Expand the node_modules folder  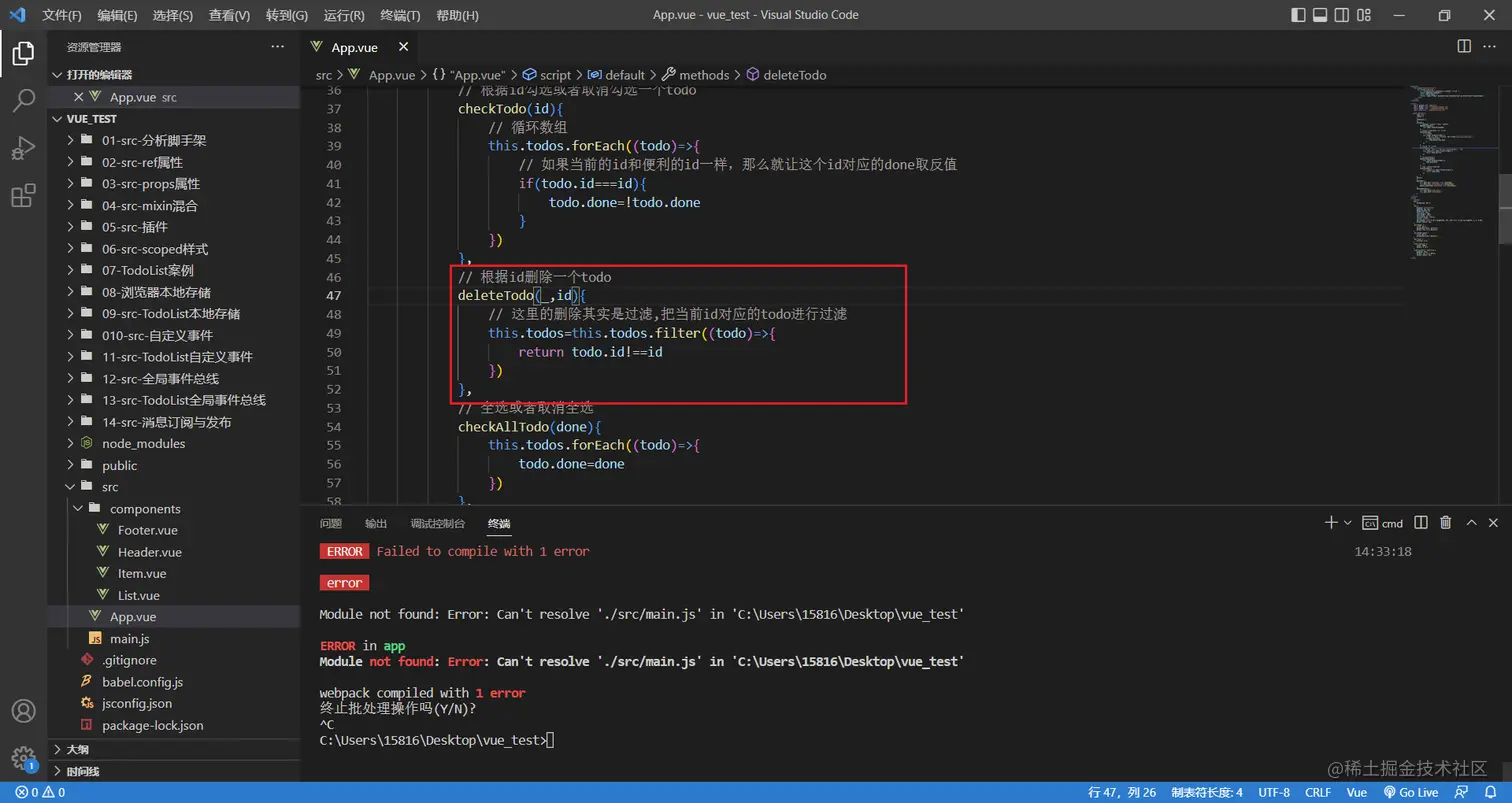(x=174, y=443)
